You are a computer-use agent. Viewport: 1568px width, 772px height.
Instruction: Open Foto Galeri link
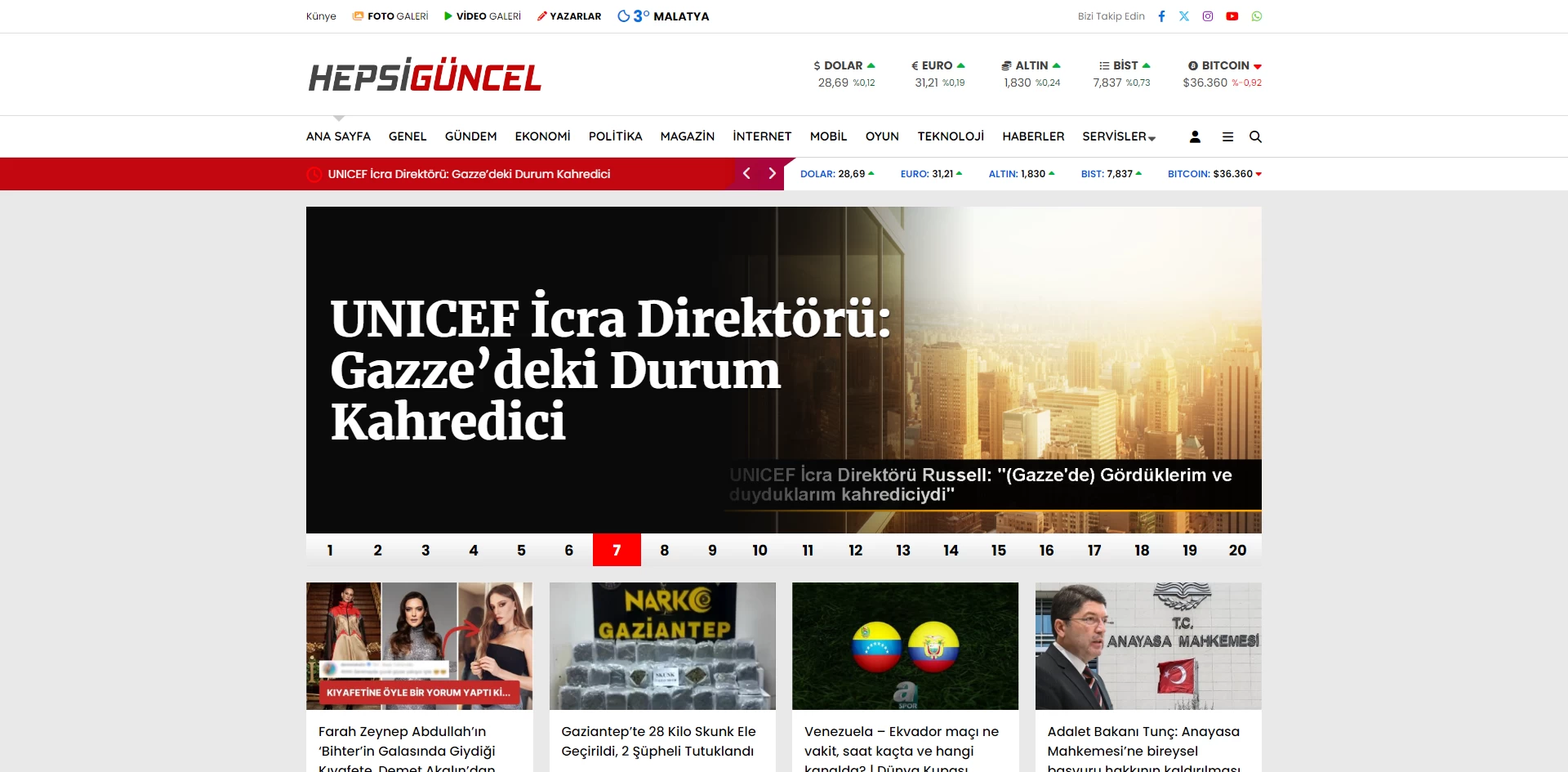[x=390, y=16]
